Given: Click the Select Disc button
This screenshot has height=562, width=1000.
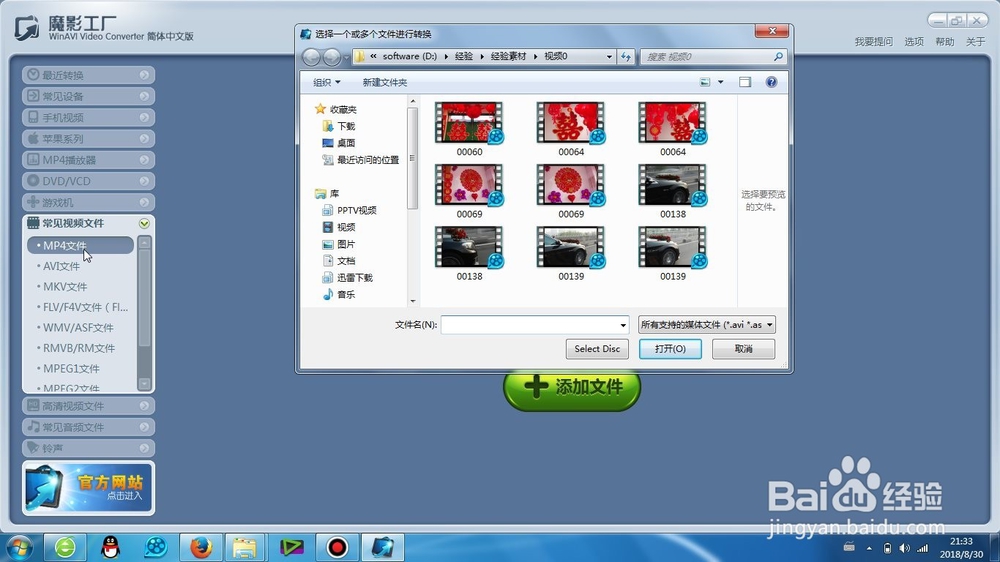Looking at the screenshot, I should [597, 349].
